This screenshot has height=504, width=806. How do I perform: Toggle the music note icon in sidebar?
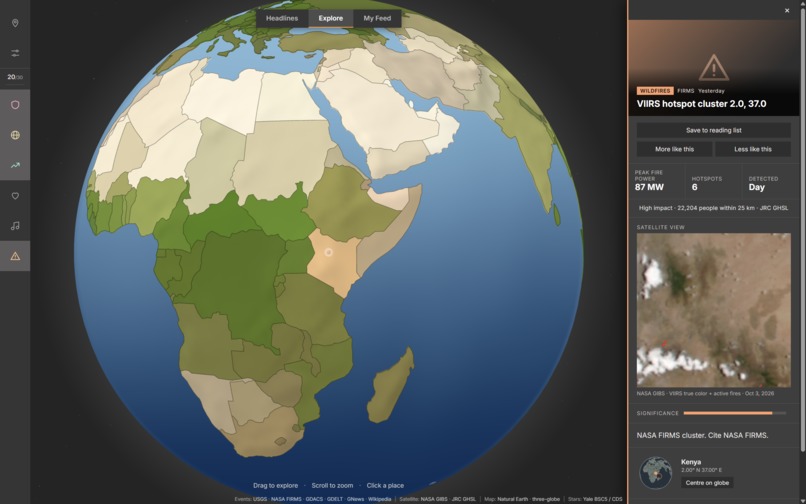[15, 226]
